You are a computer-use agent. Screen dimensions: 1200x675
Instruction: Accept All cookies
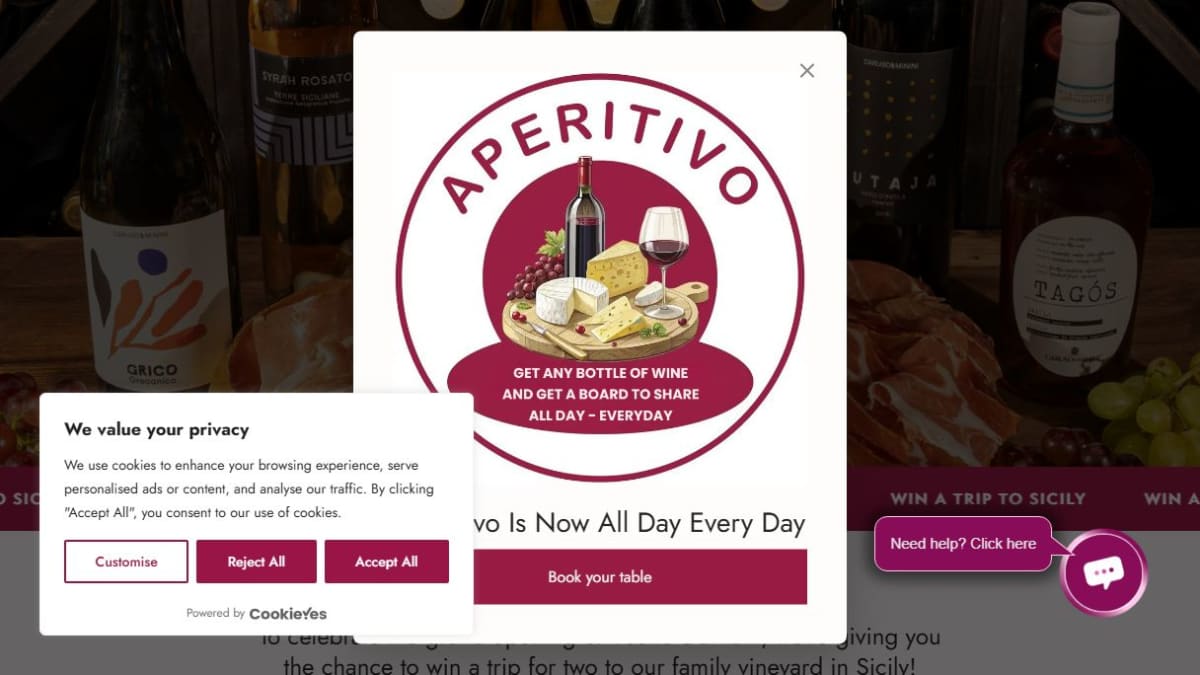(x=386, y=562)
